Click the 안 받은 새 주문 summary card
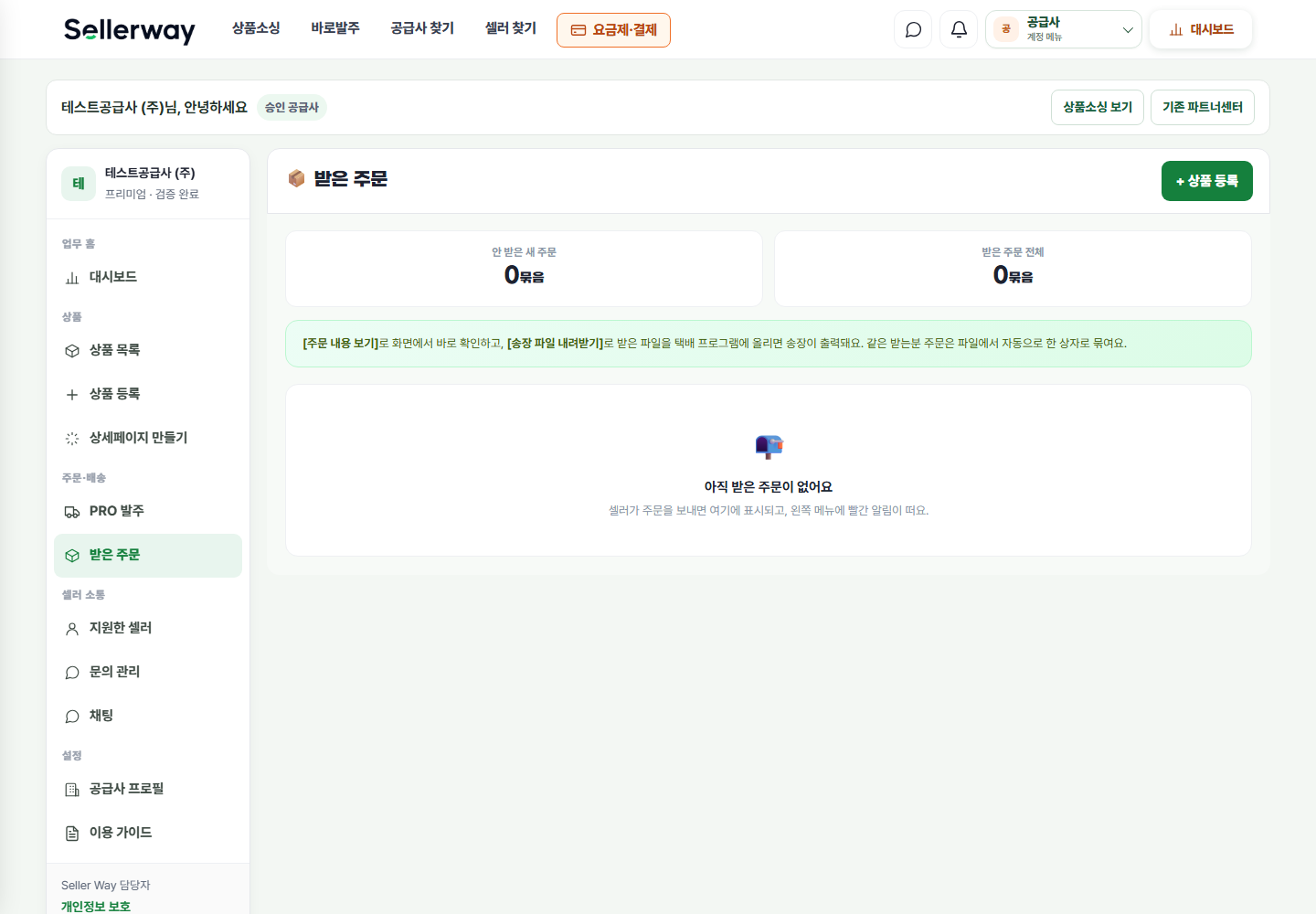Screen dimensions: 1316x914 click(524, 269)
